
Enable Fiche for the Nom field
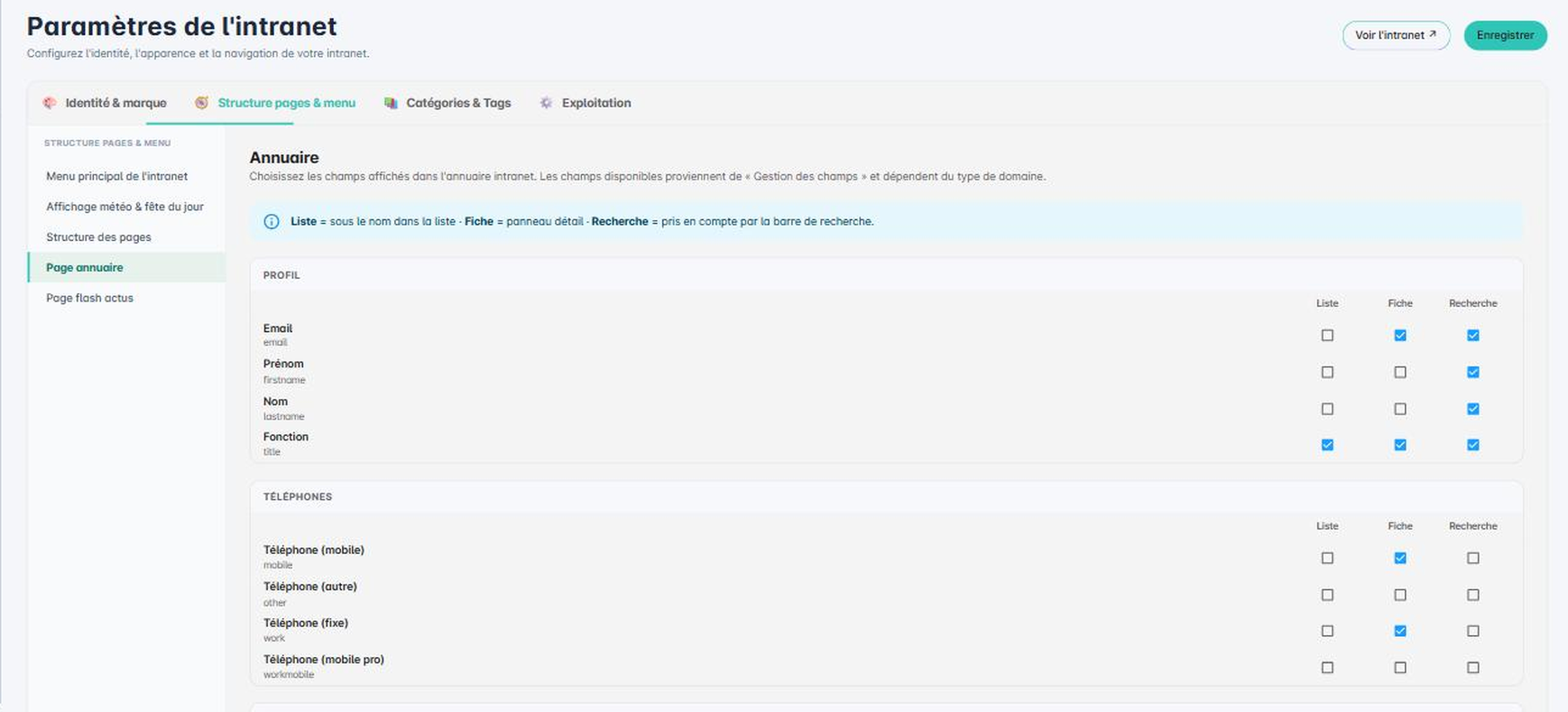1400,409
